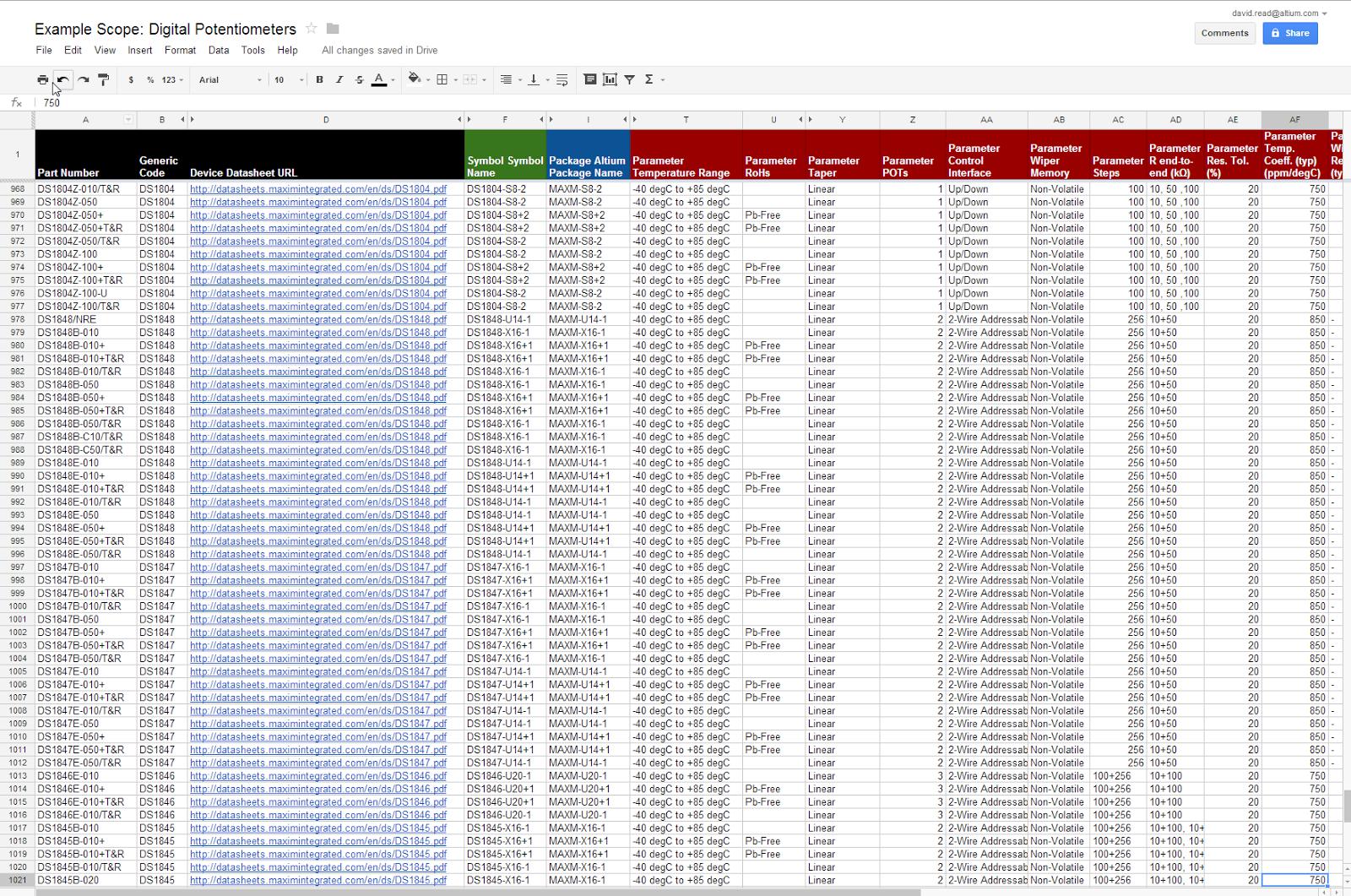Click the Redo arrow icon

pos(84,79)
